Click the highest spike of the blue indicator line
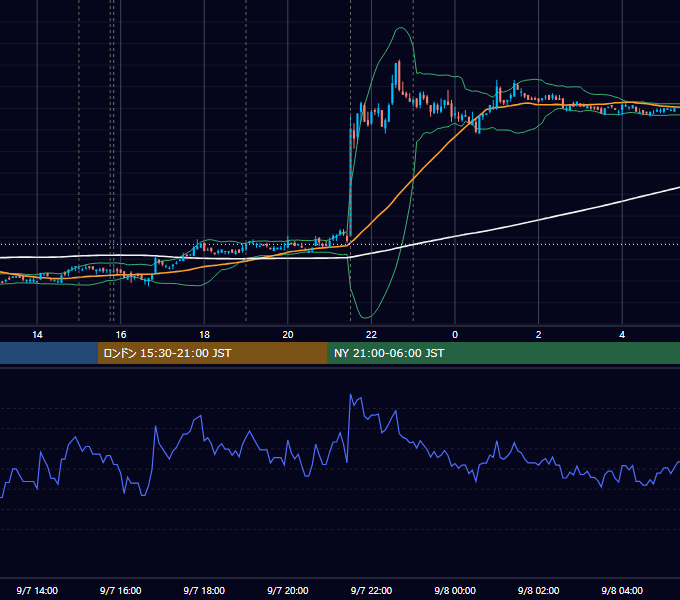The image size is (680, 600). (350, 395)
